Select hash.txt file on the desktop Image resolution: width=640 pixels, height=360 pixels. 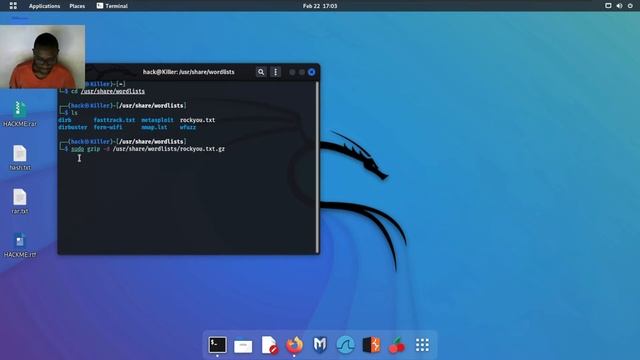(x=20, y=158)
